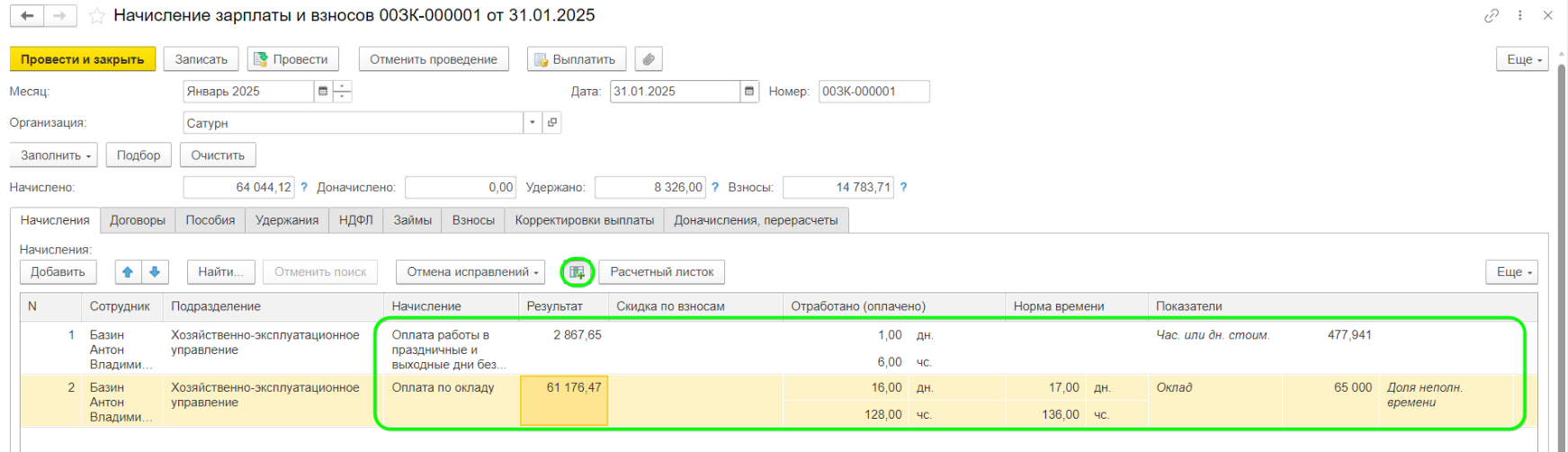This screenshot has height=452, width=1568.
Task: Open the Еще menu above accruals table
Action: pos(1512,272)
